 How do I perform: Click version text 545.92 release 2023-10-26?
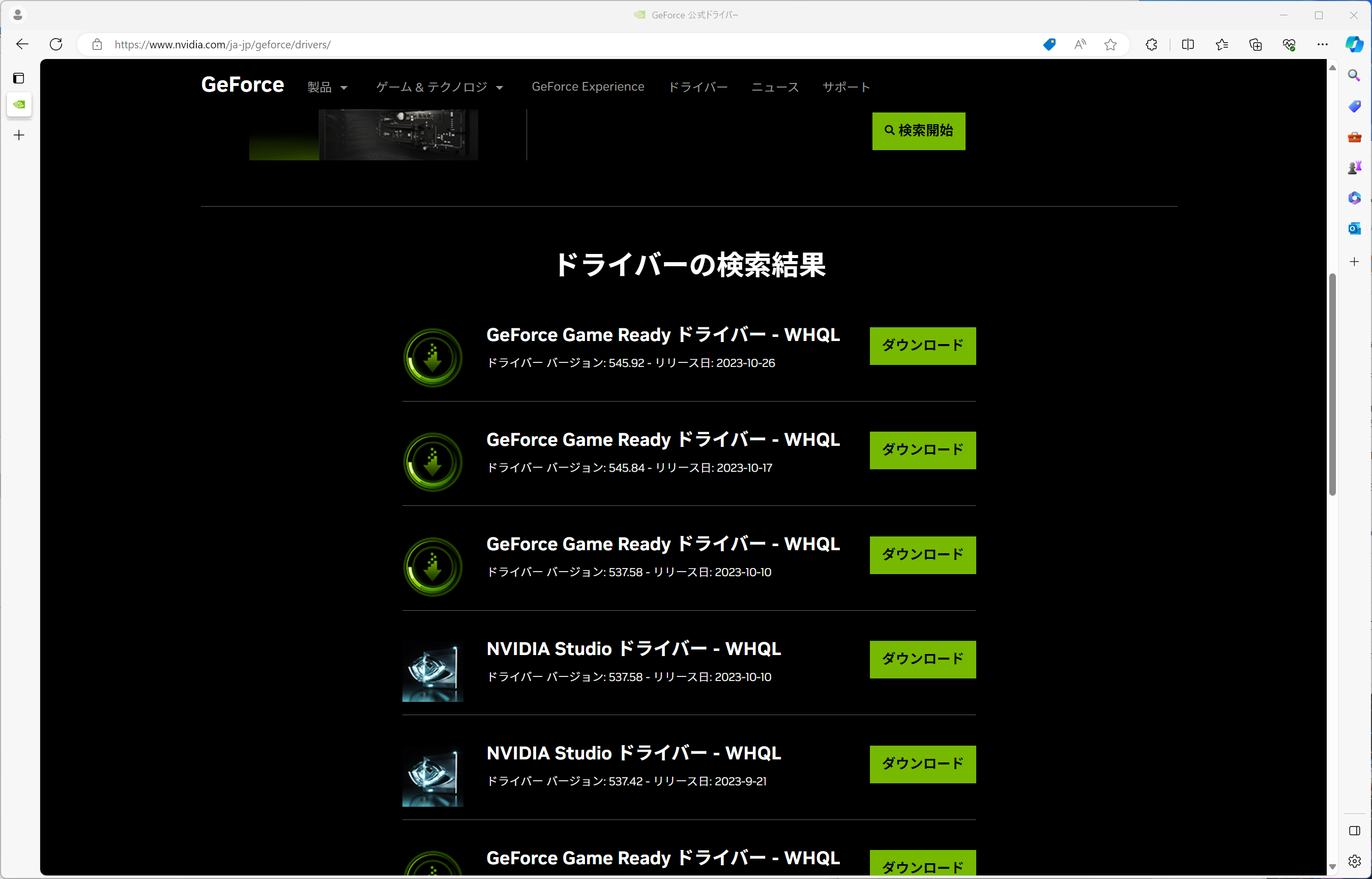pyautogui.click(x=630, y=363)
